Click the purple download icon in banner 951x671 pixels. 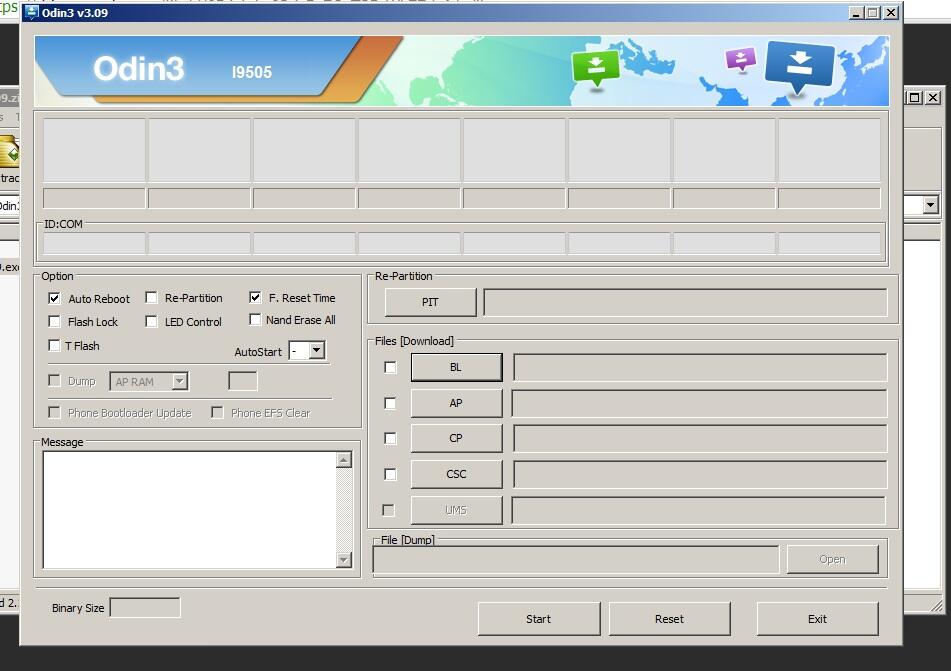click(x=741, y=60)
